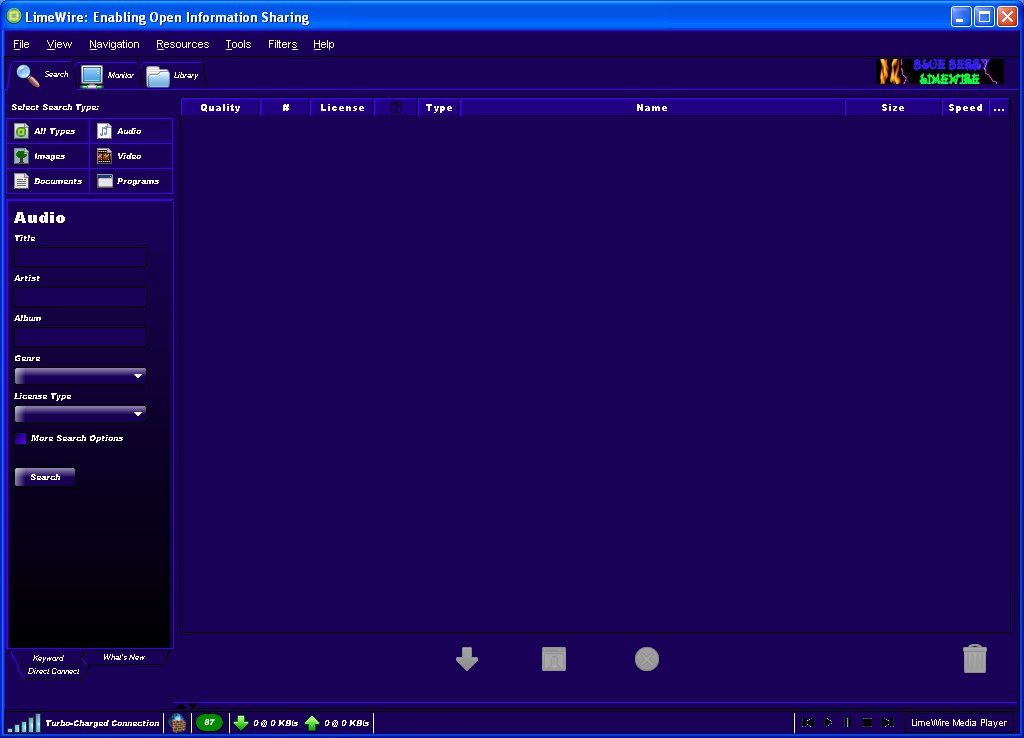Click the stop search X icon

point(647,659)
